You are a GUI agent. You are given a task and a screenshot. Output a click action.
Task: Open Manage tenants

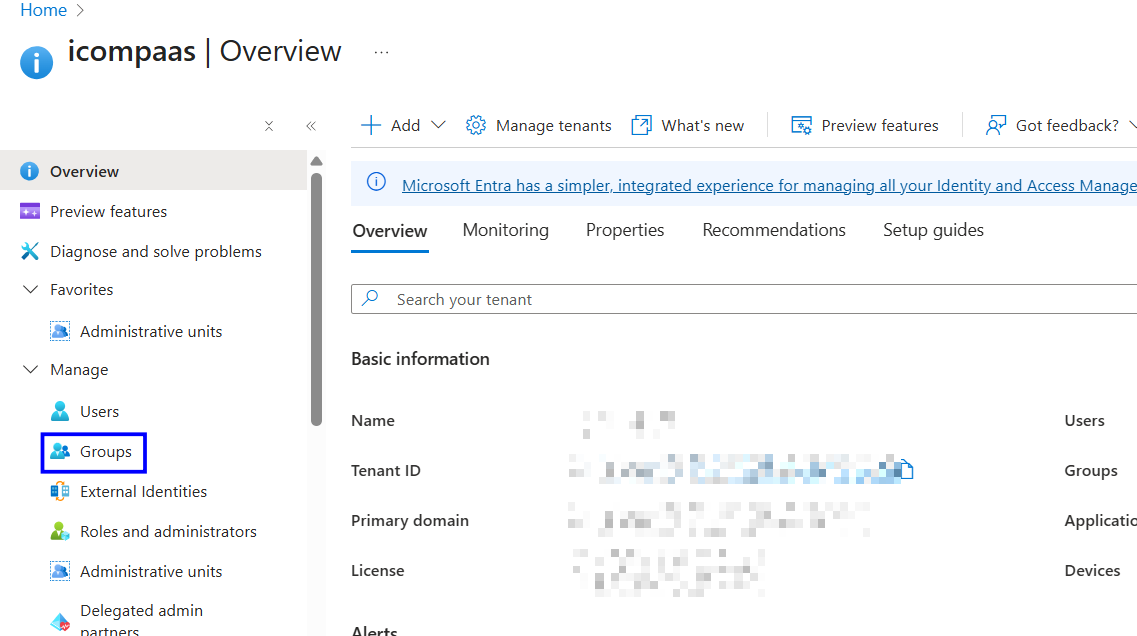click(x=553, y=125)
